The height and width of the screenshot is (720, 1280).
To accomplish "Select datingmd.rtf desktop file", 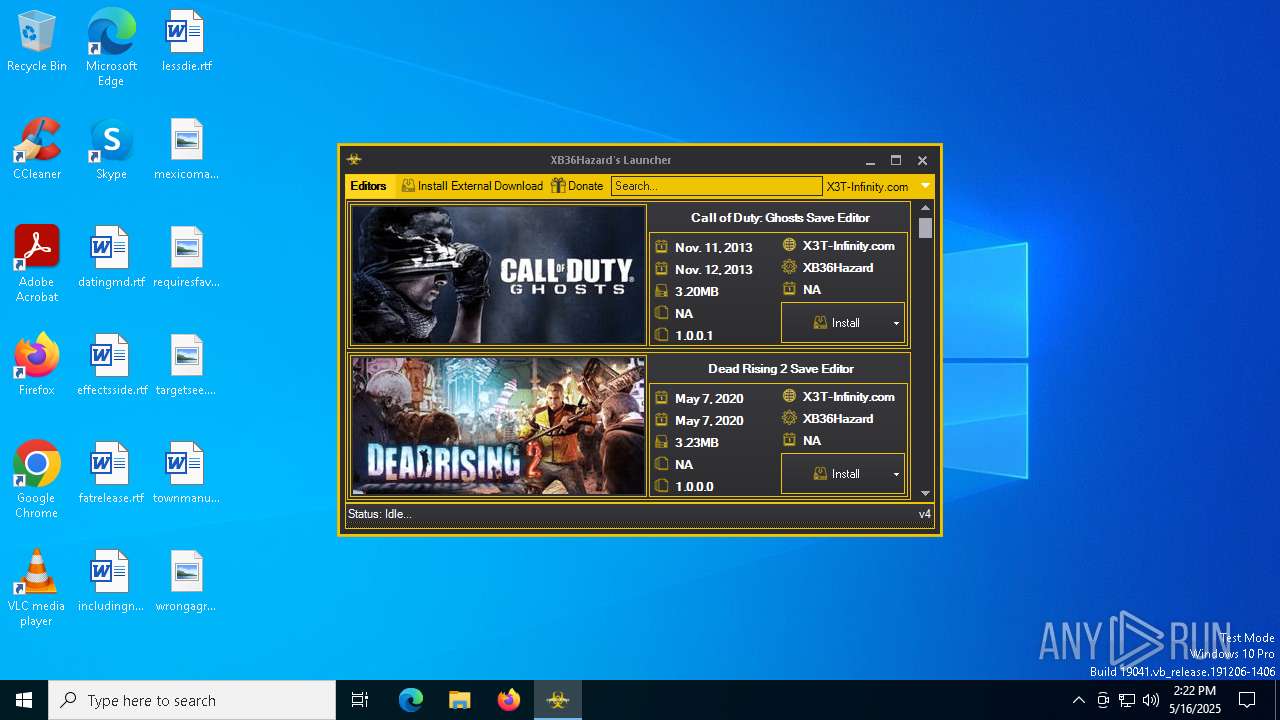I will click(111, 258).
